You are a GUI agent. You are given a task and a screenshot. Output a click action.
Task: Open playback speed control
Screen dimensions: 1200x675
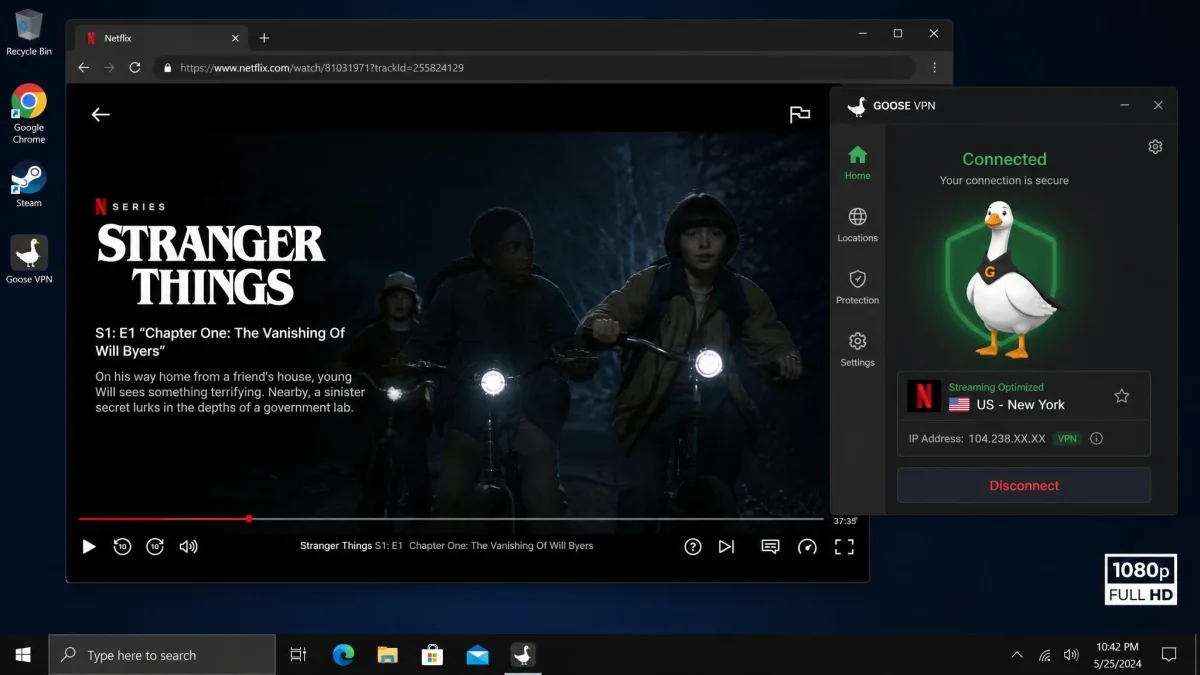click(x=807, y=546)
